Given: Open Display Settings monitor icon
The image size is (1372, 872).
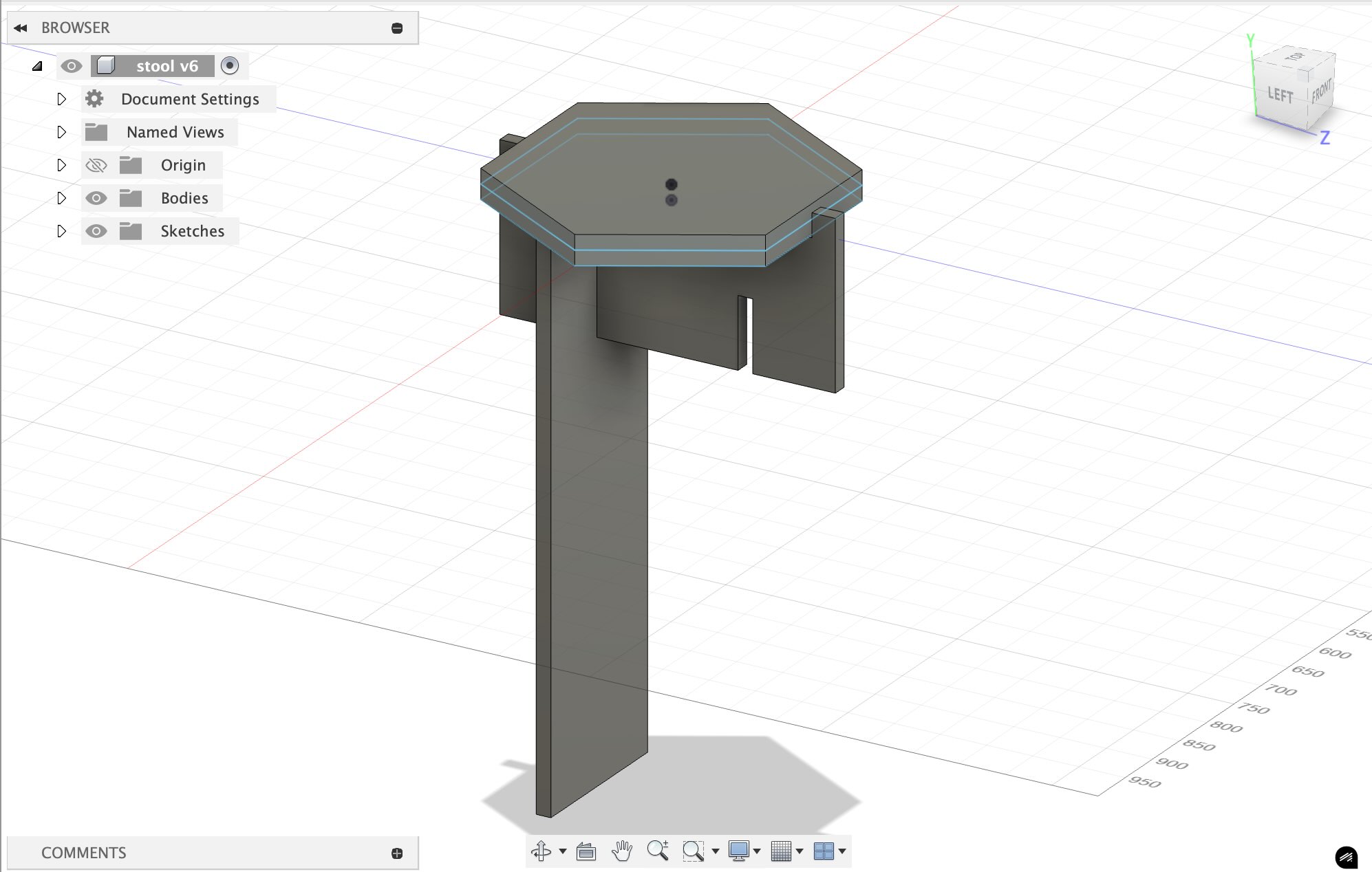Looking at the screenshot, I should [x=738, y=851].
